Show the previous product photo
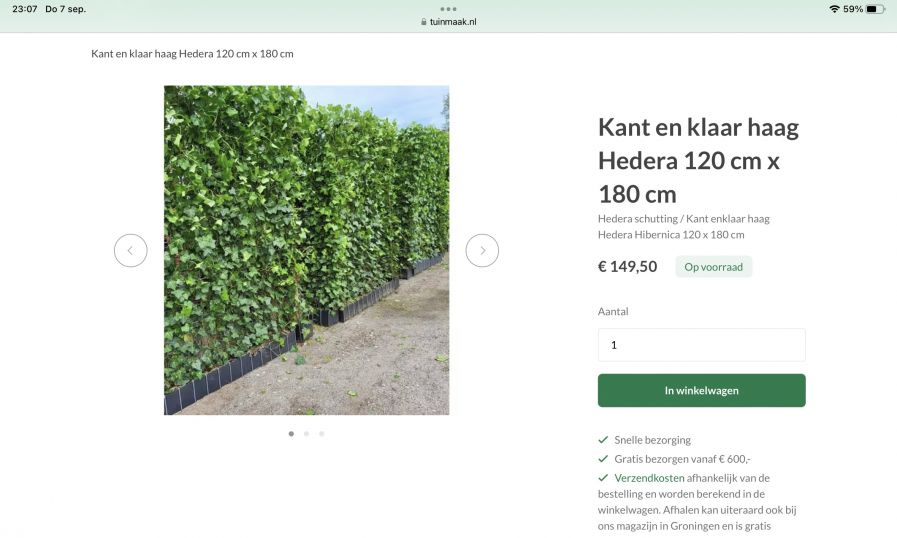This screenshot has width=897, height=538. (130, 250)
